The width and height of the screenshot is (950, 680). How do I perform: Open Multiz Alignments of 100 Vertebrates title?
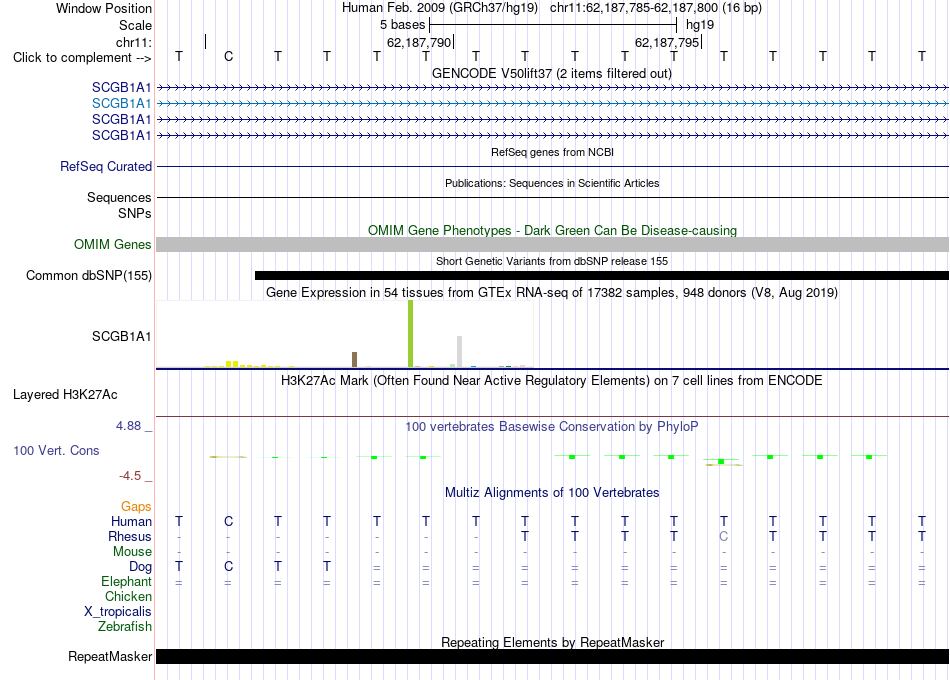552,493
